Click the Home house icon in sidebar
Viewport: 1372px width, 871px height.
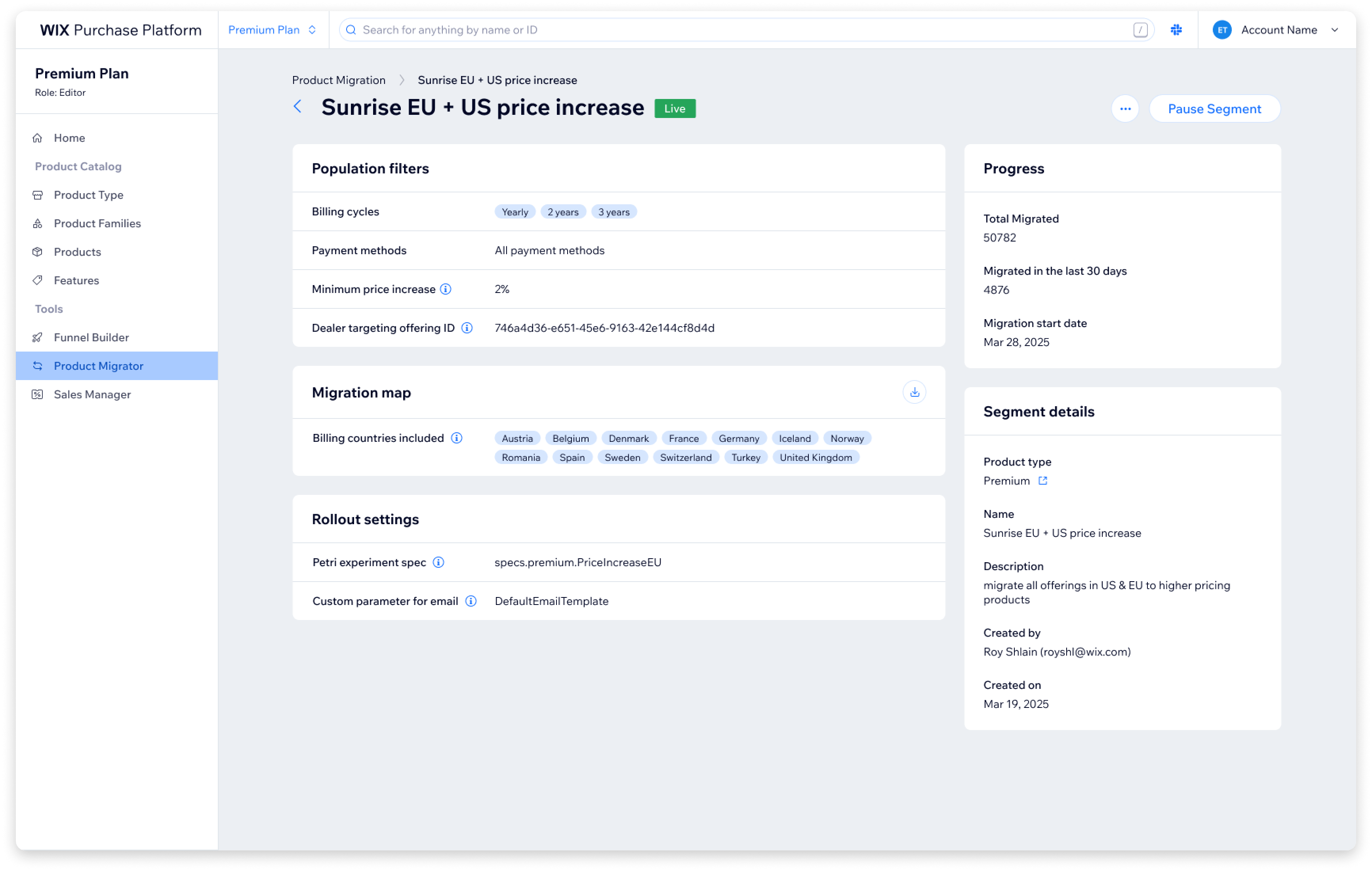(x=38, y=138)
